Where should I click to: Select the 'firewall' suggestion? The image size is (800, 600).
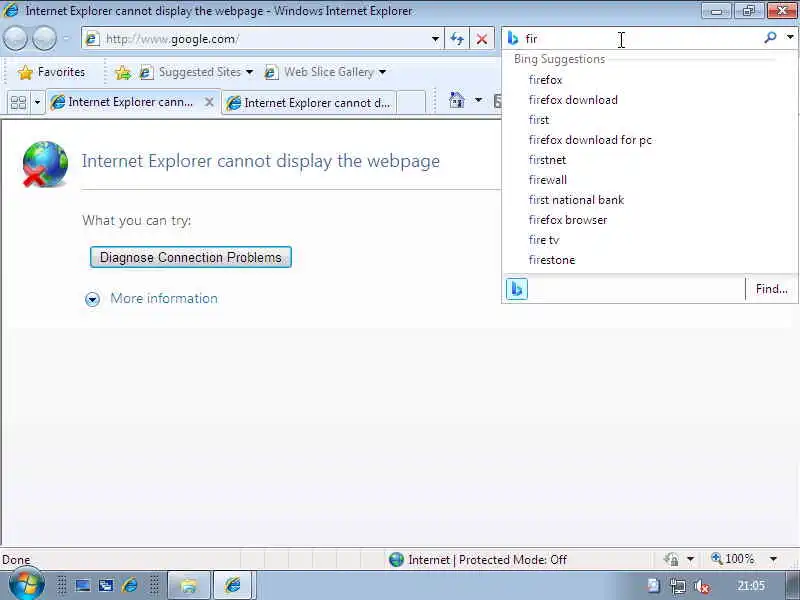649,180
